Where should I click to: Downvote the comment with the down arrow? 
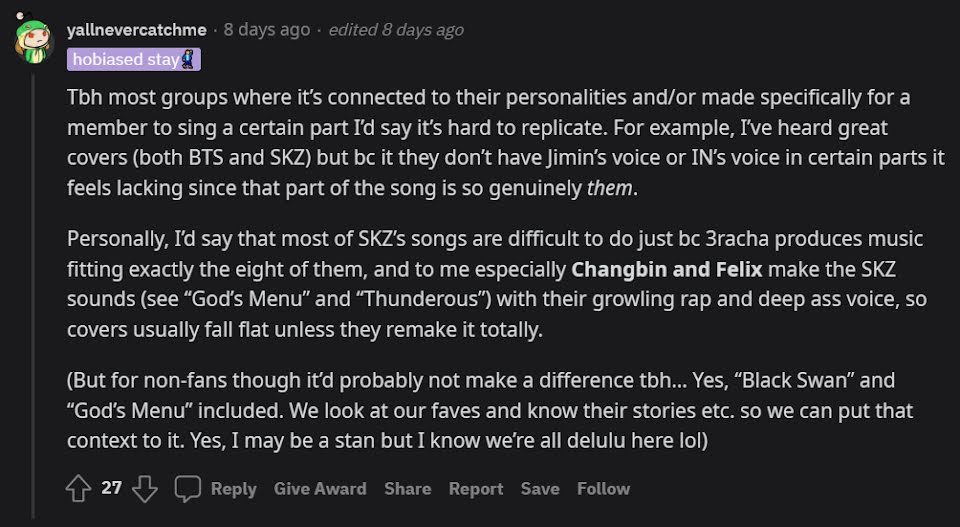(145, 489)
